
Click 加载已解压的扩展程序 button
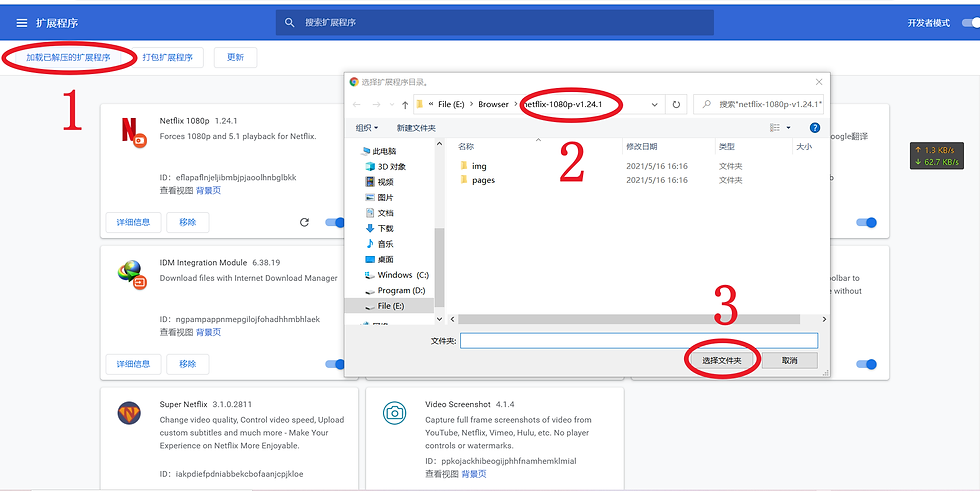point(68,57)
